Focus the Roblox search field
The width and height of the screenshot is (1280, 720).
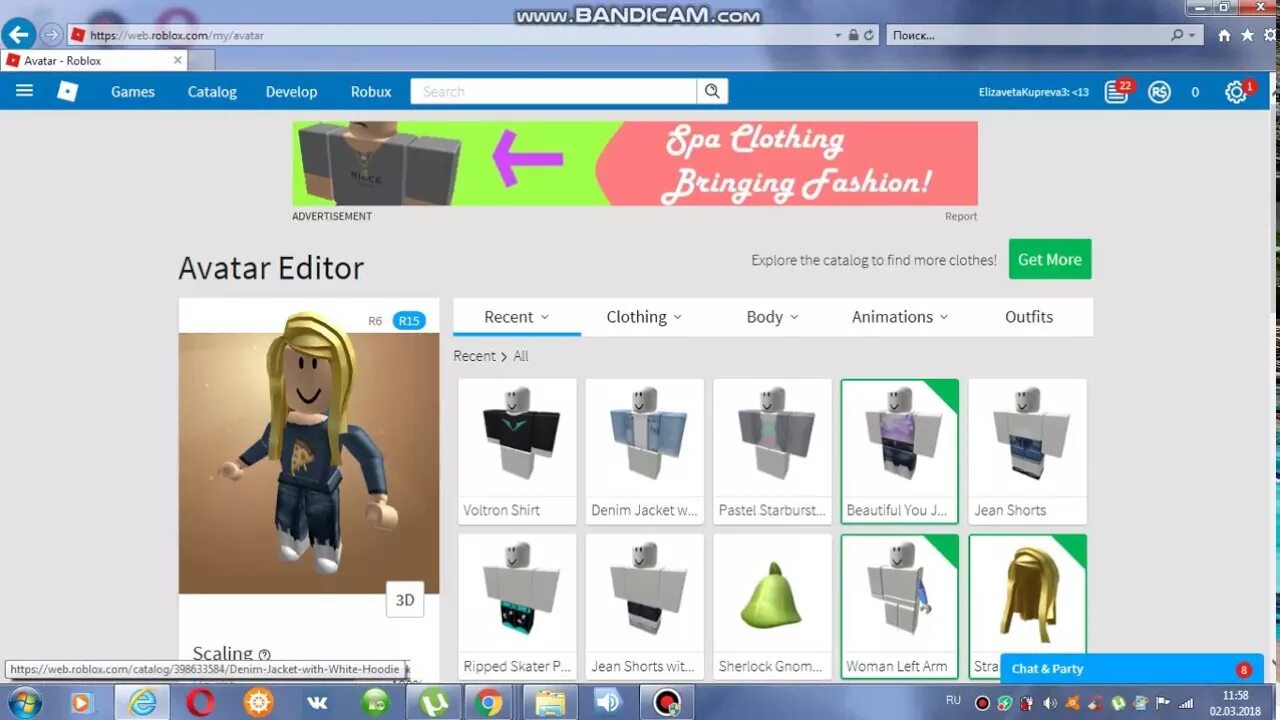click(553, 92)
